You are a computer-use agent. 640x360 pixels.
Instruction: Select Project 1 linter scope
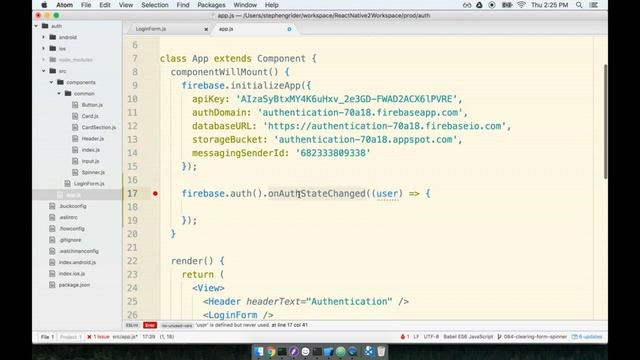[x=71, y=337]
